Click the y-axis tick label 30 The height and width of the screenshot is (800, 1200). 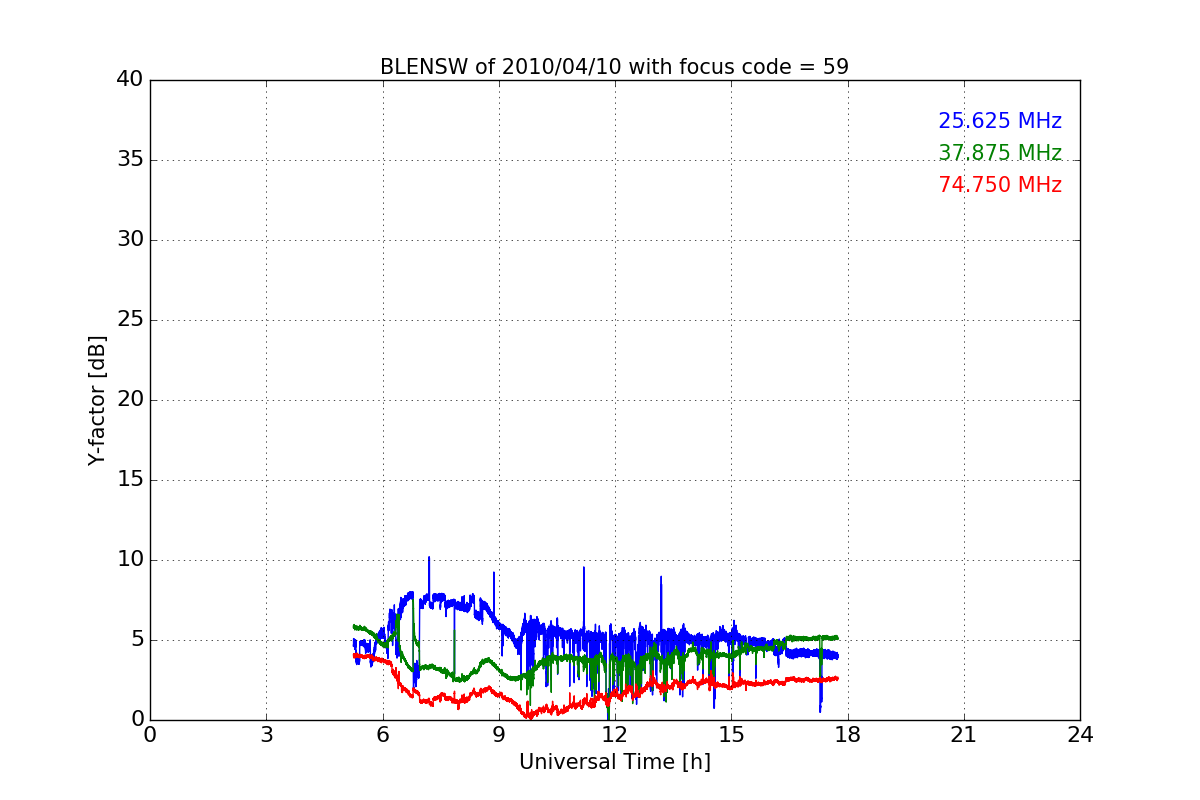pos(130,240)
